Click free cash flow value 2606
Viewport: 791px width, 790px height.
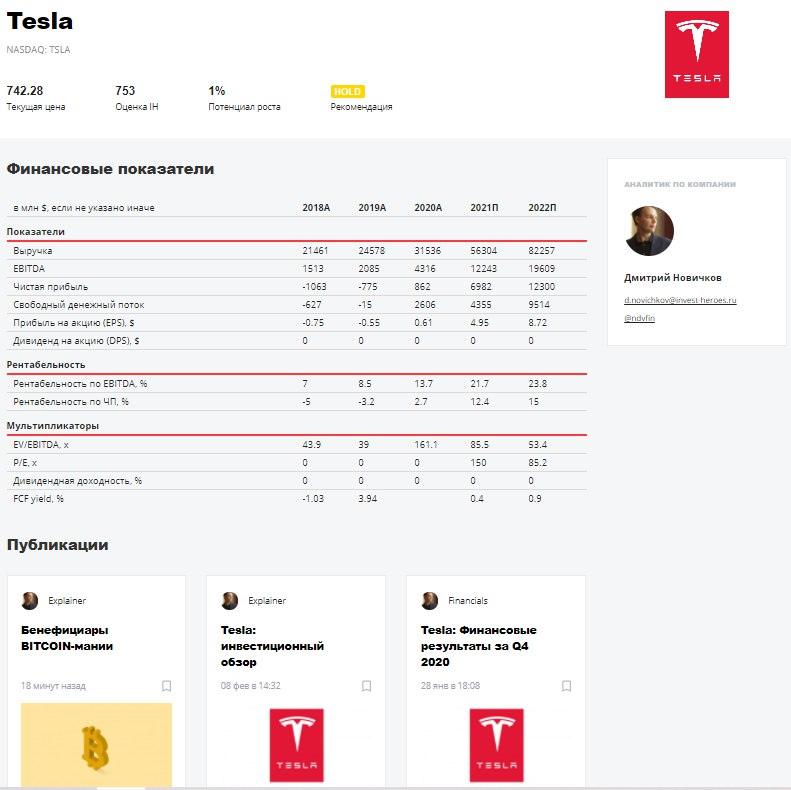click(x=425, y=305)
